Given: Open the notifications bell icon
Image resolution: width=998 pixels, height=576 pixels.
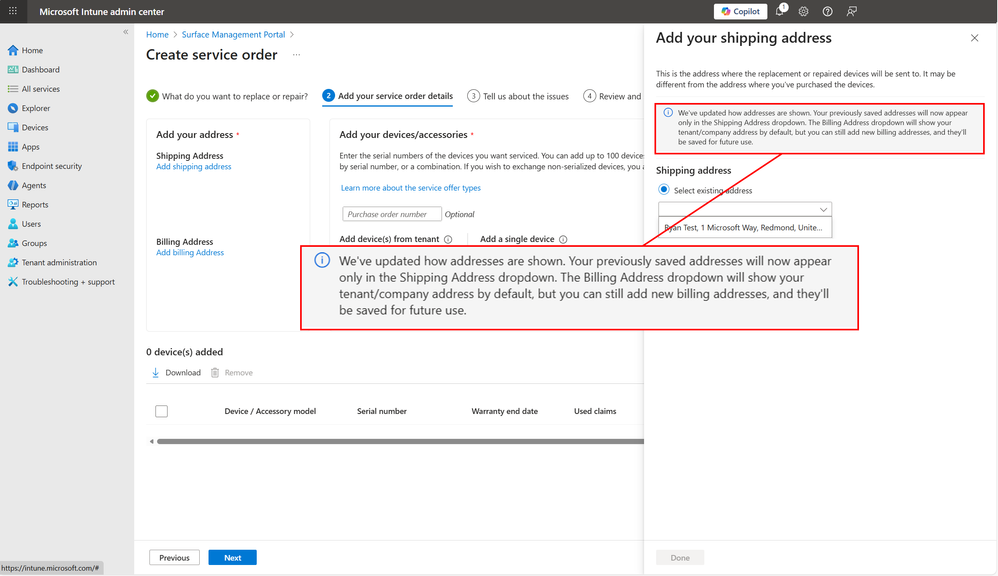Looking at the screenshot, I should [780, 11].
